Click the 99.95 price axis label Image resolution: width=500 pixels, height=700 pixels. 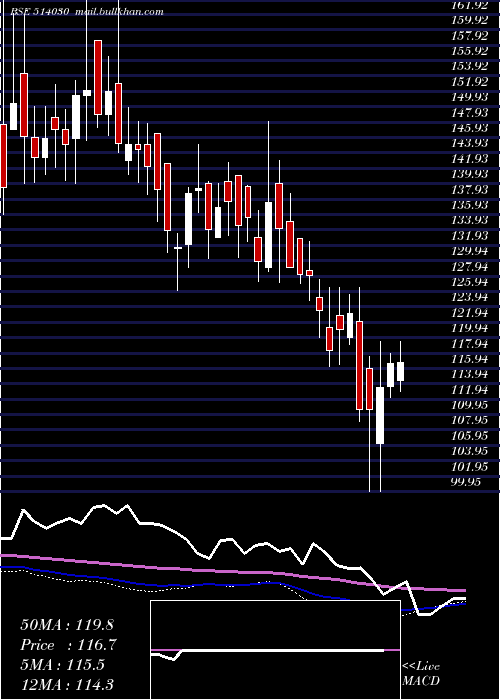coord(466,482)
